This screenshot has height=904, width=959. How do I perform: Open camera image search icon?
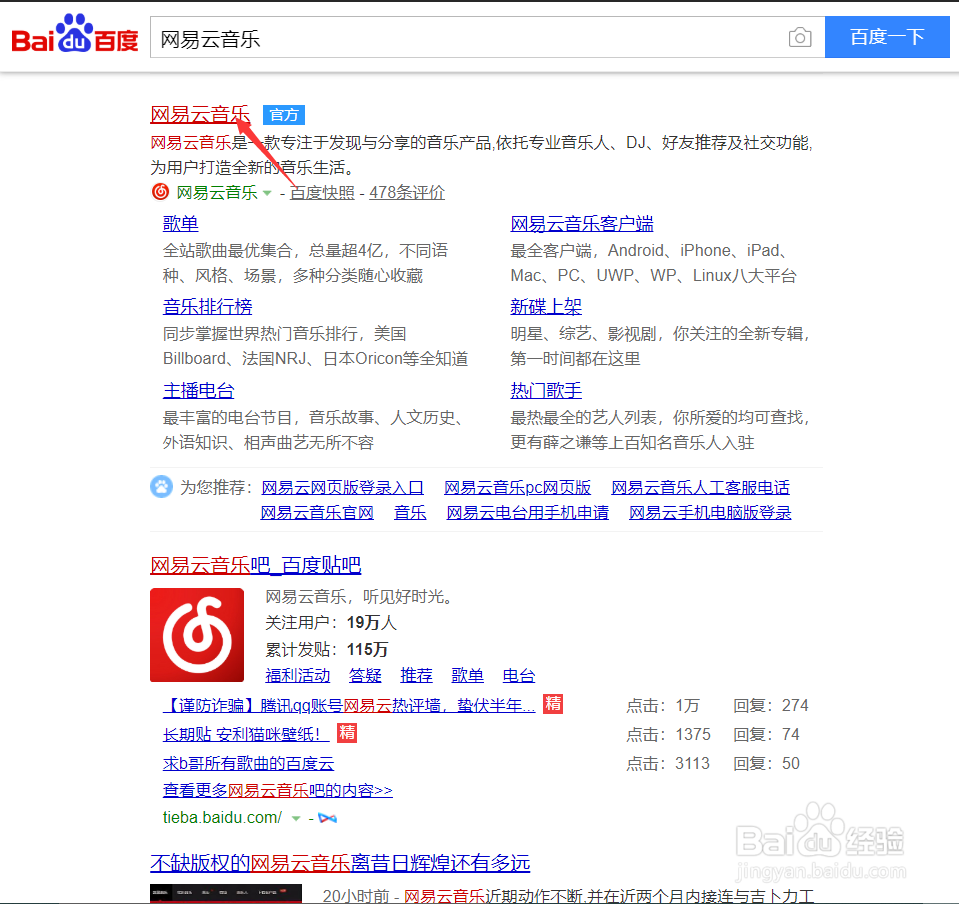pyautogui.click(x=799, y=37)
